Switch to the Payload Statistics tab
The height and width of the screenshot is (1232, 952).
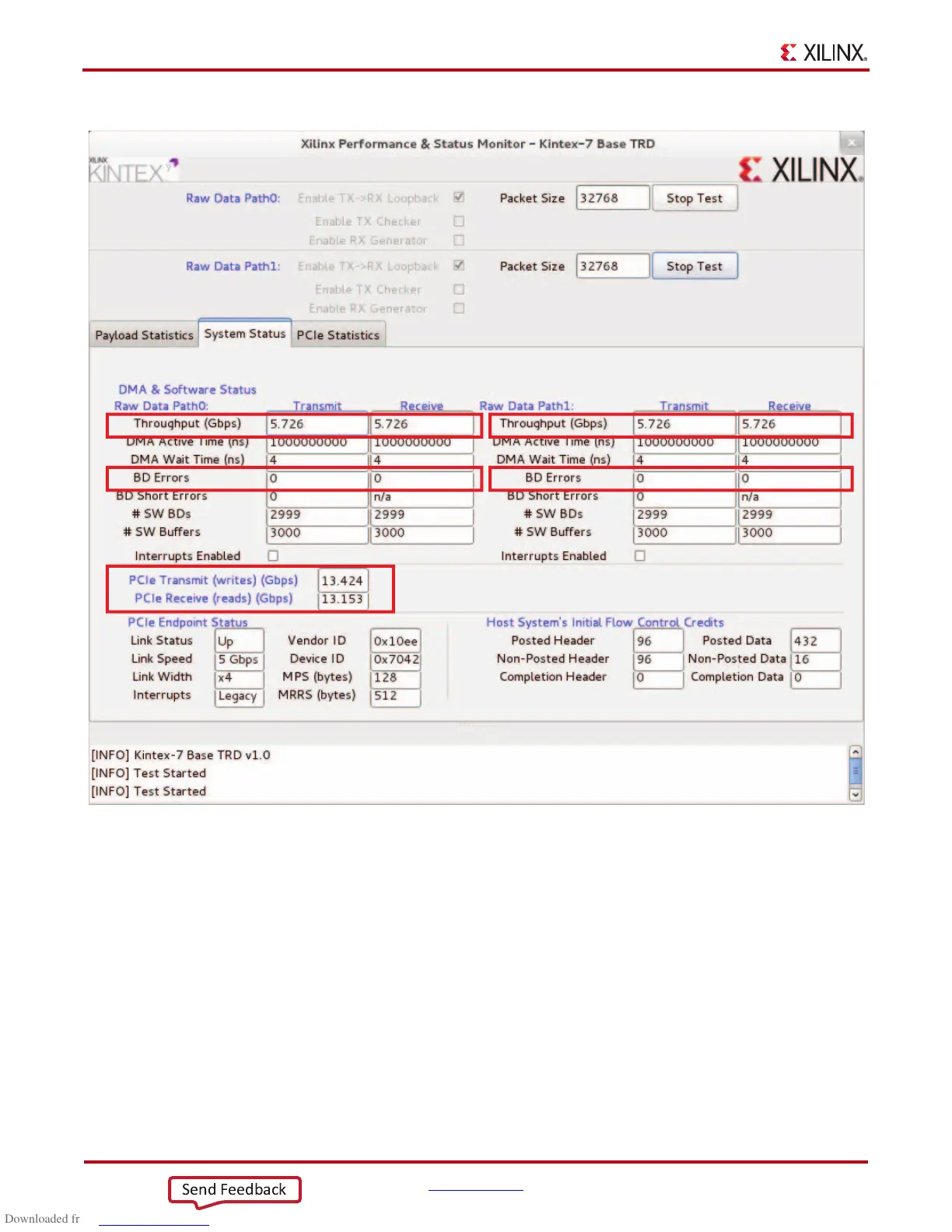click(144, 335)
